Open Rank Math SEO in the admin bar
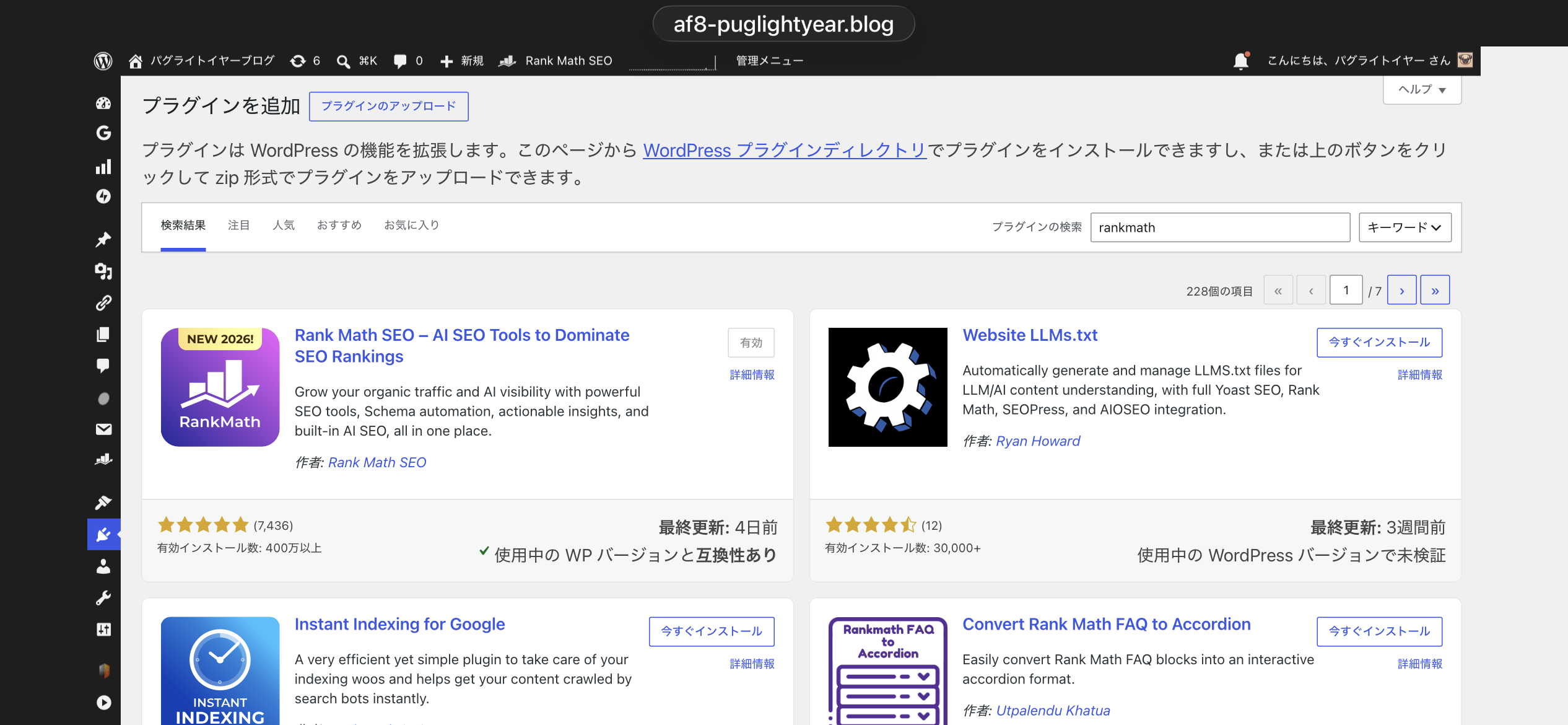 pos(555,61)
